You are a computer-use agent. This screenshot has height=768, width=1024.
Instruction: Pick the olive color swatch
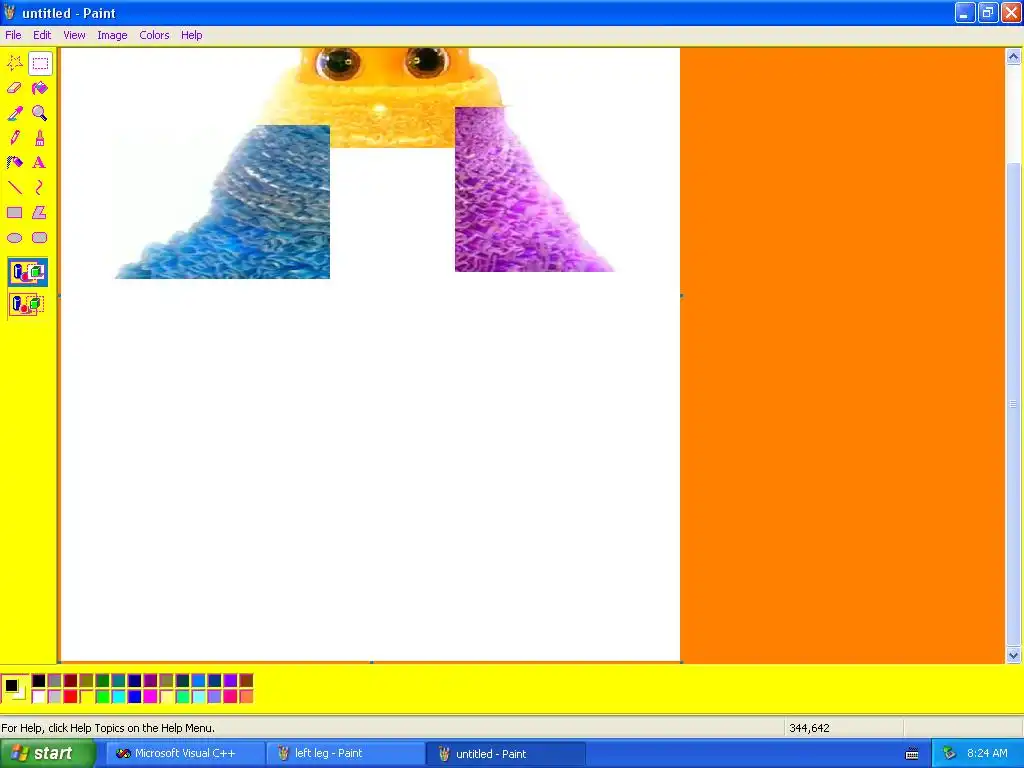[x=86, y=681]
